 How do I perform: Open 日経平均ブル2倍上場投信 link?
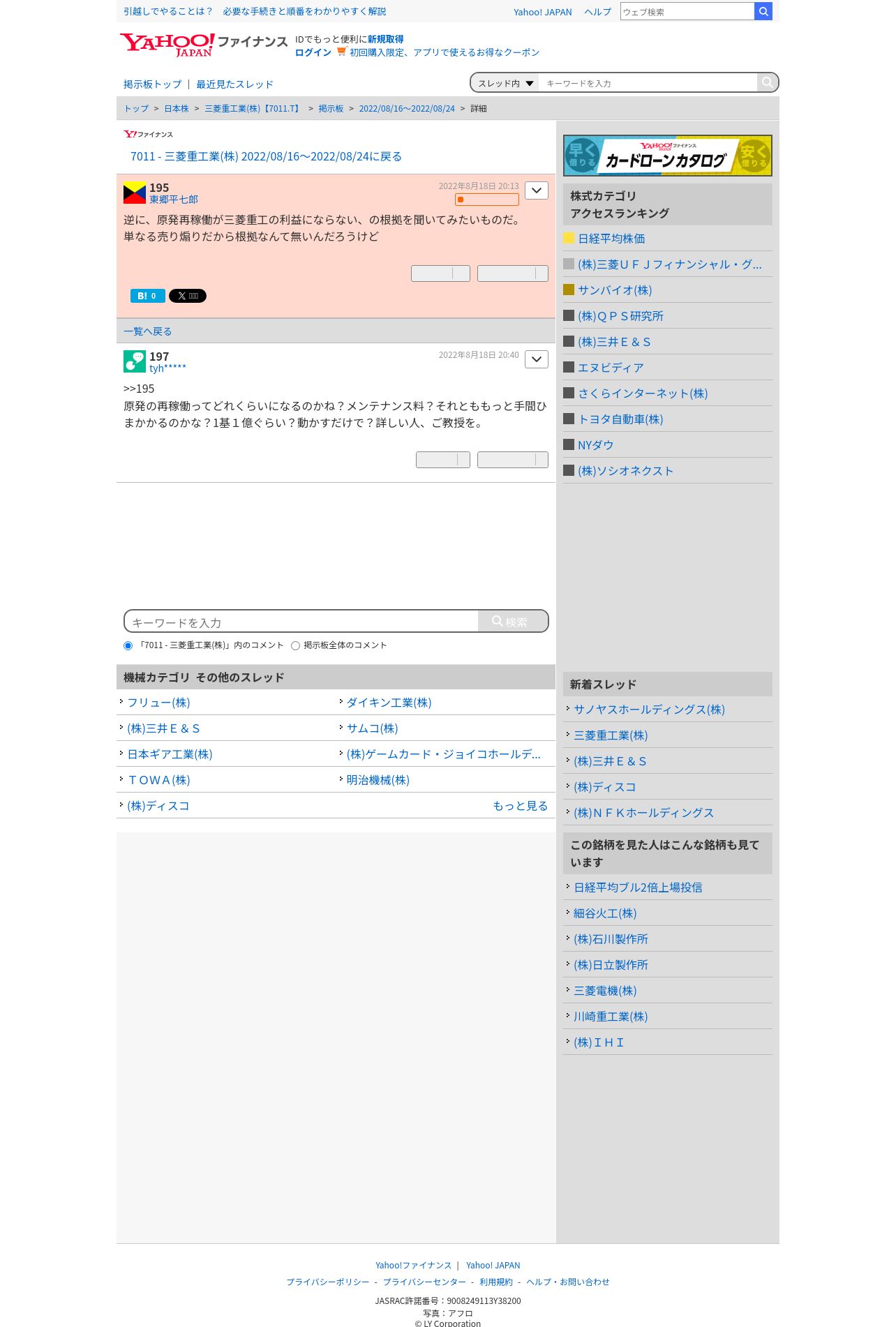638,887
